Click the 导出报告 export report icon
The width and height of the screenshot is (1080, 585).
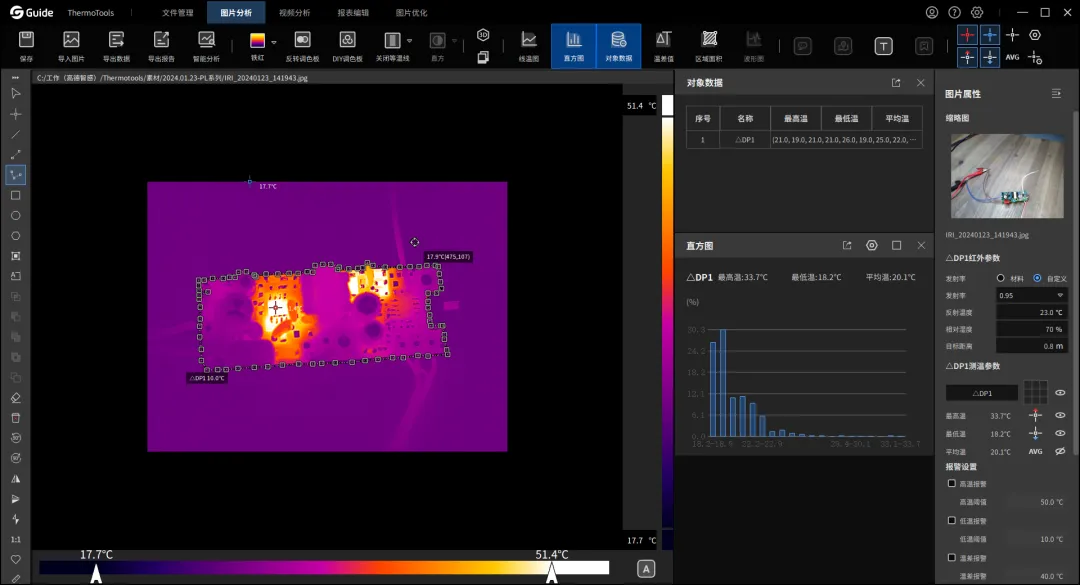[x=161, y=45]
